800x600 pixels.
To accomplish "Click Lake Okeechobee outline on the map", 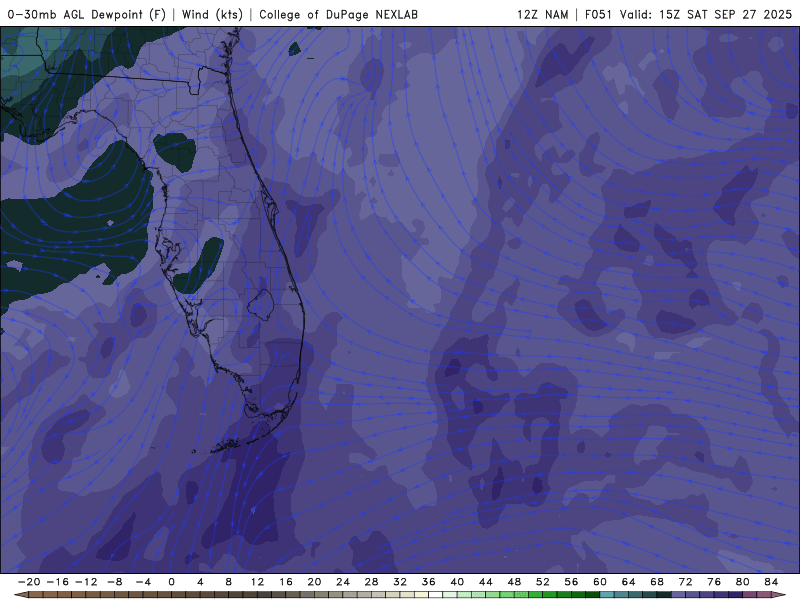I will coord(261,305).
